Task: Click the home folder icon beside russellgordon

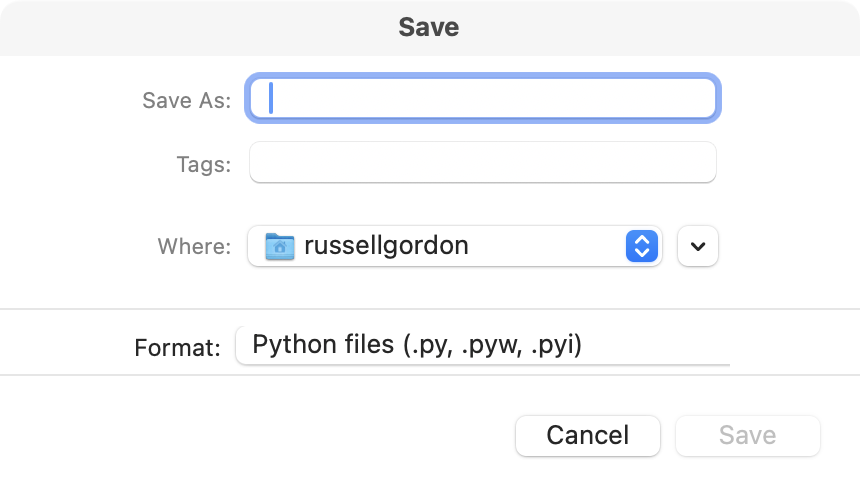Action: pyautogui.click(x=280, y=246)
